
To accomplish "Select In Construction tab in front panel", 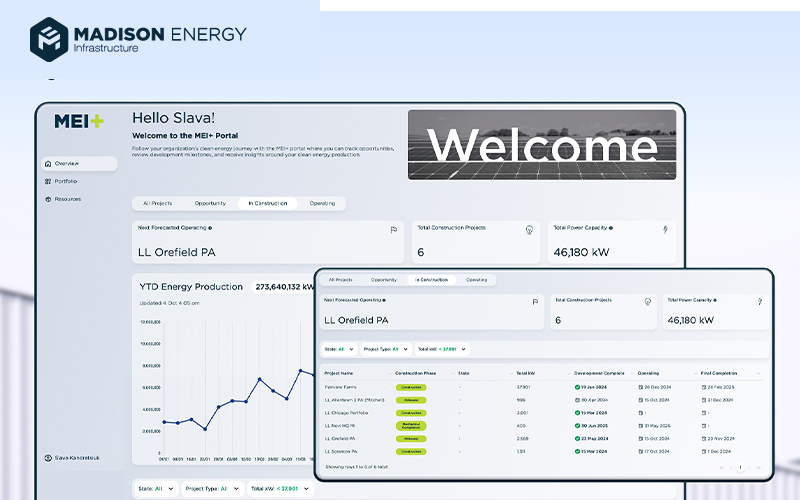I will pos(432,280).
